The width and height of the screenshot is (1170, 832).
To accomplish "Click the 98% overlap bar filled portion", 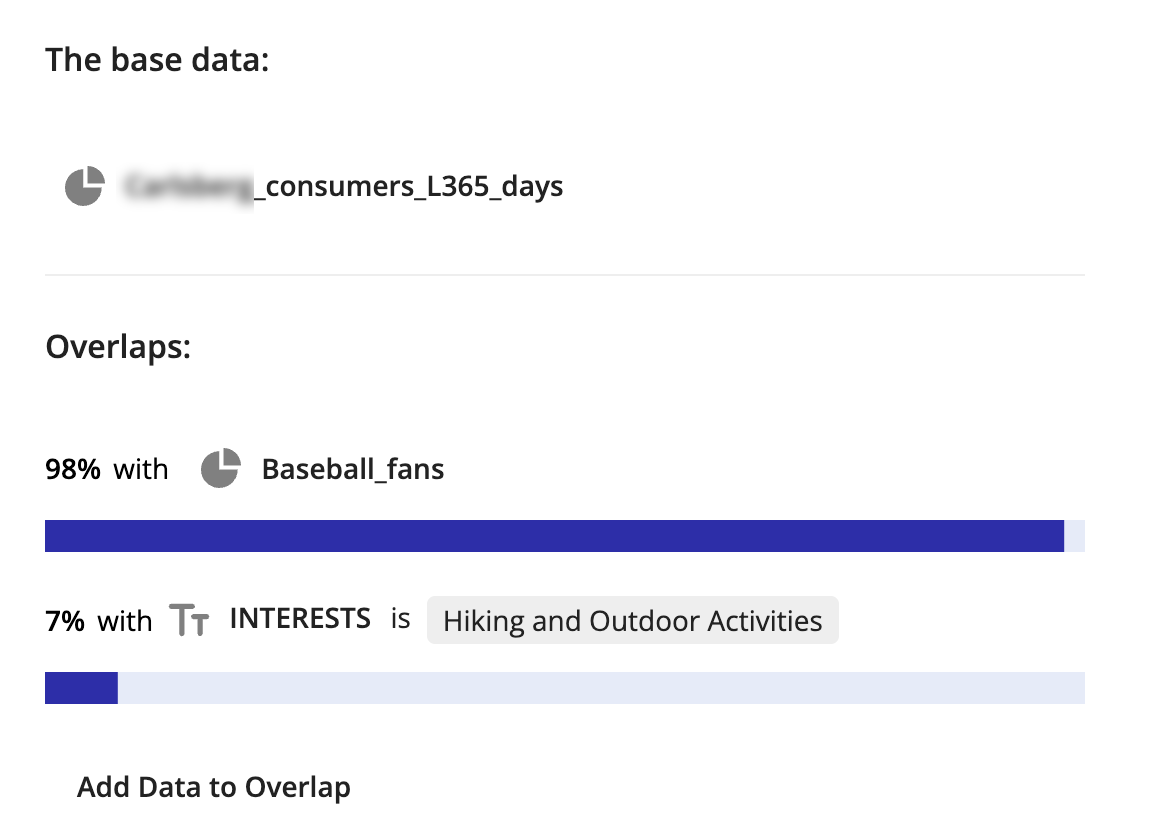I will click(x=554, y=536).
